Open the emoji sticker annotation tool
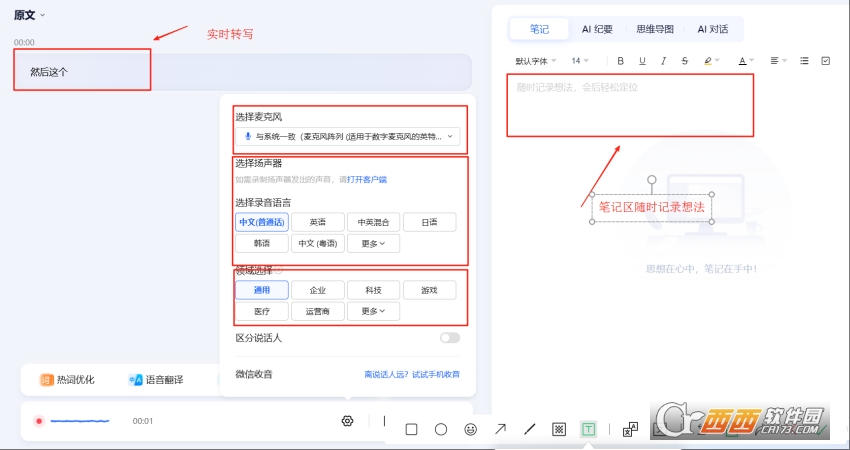 pyautogui.click(x=471, y=429)
